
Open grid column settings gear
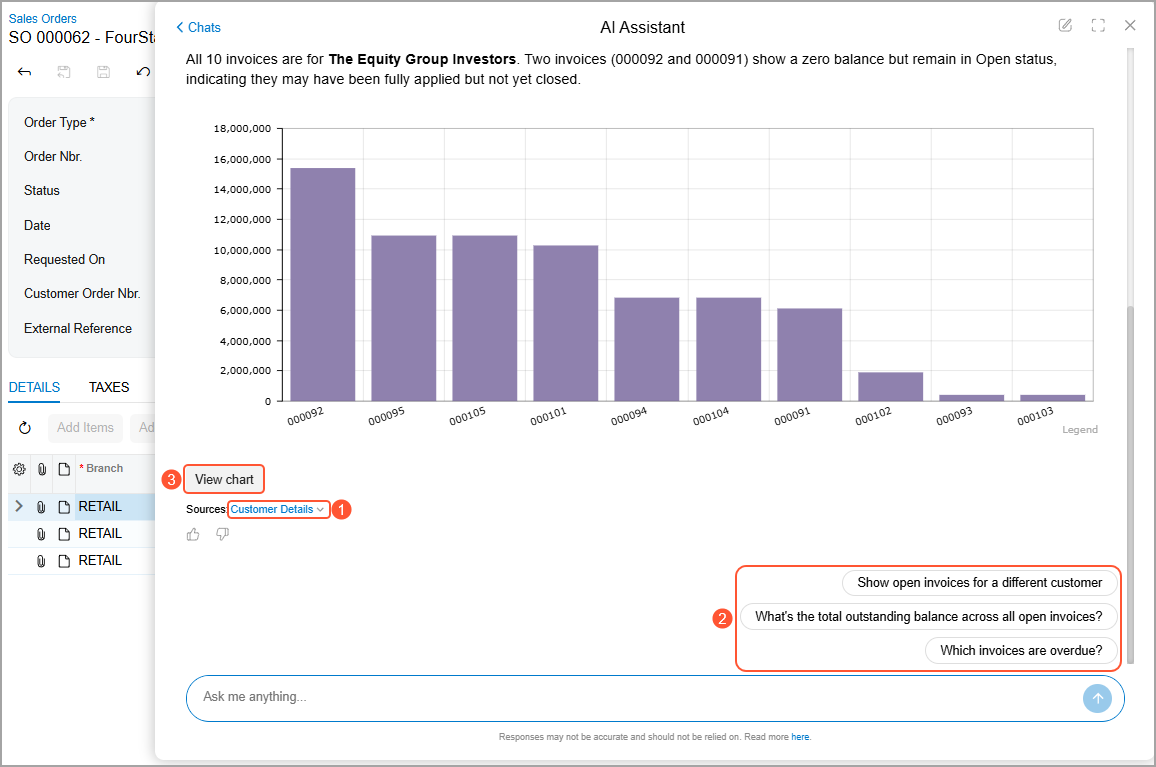click(19, 469)
